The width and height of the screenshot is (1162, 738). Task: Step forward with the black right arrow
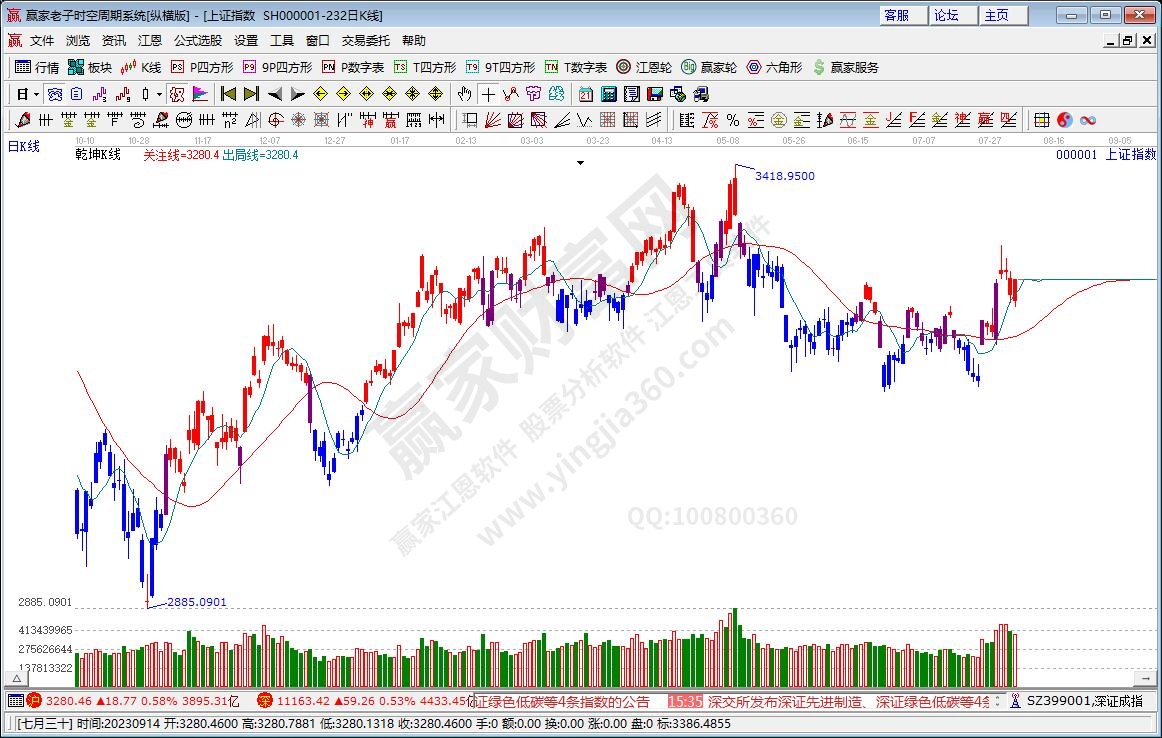(x=297, y=94)
